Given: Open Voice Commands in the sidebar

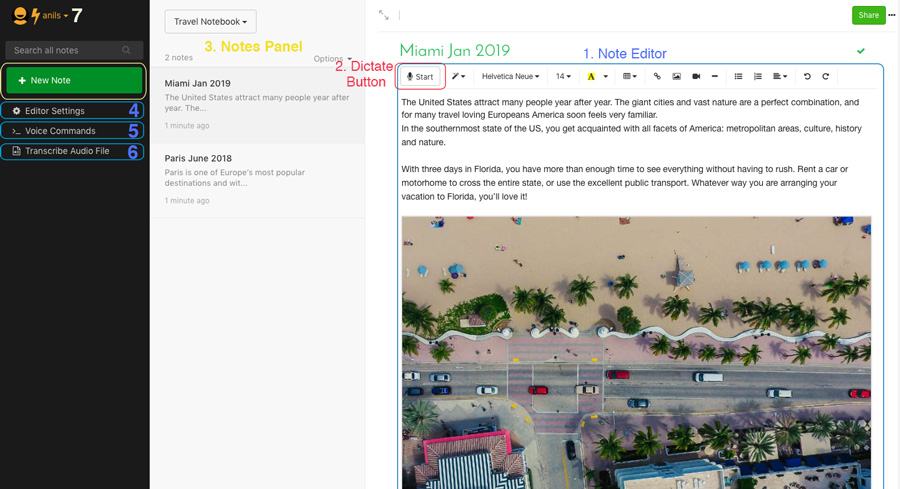Looking at the screenshot, I should (72, 131).
